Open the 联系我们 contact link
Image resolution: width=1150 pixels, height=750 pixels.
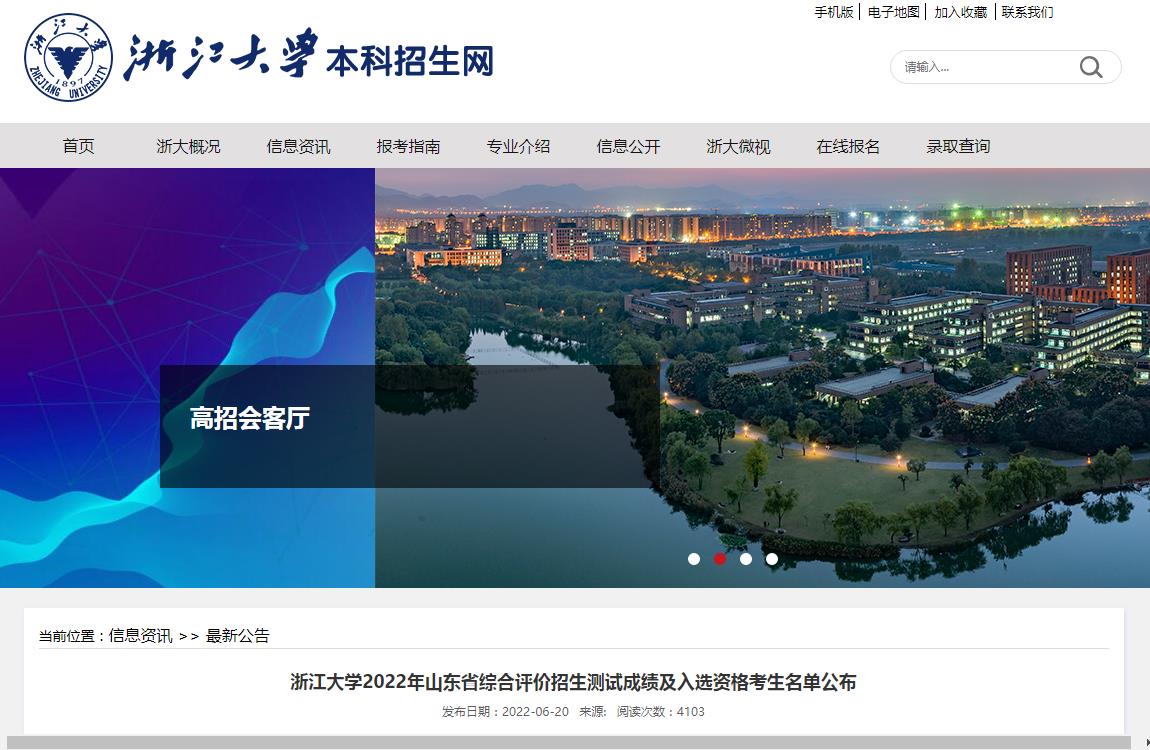pyautogui.click(x=1028, y=12)
